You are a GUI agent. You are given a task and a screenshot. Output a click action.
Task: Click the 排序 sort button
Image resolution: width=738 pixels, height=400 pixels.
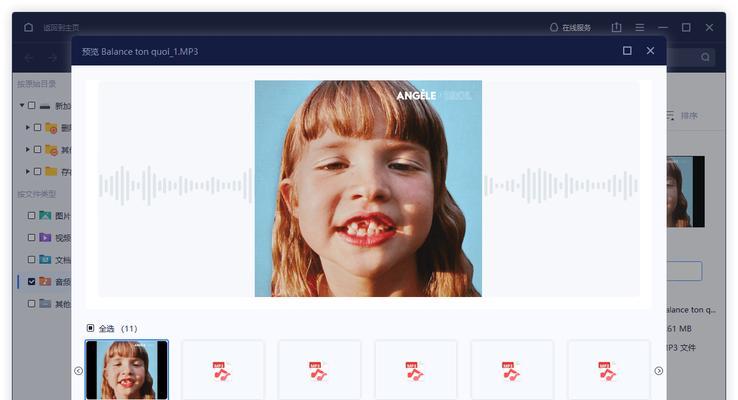[689, 115]
